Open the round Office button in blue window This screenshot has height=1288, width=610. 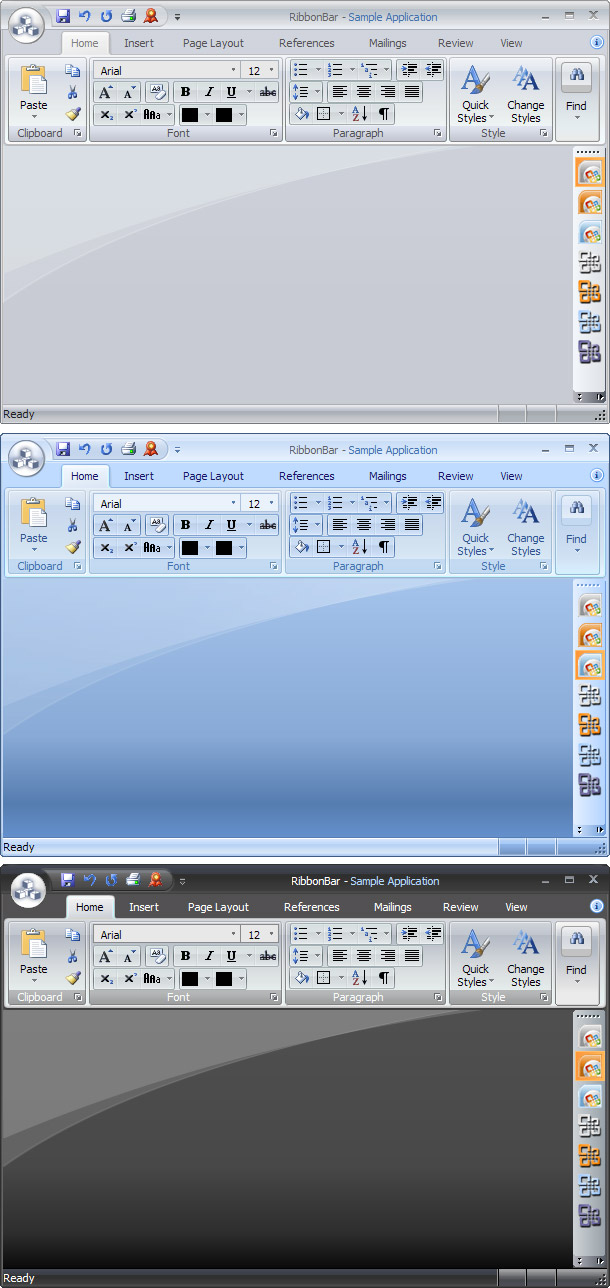click(27, 460)
